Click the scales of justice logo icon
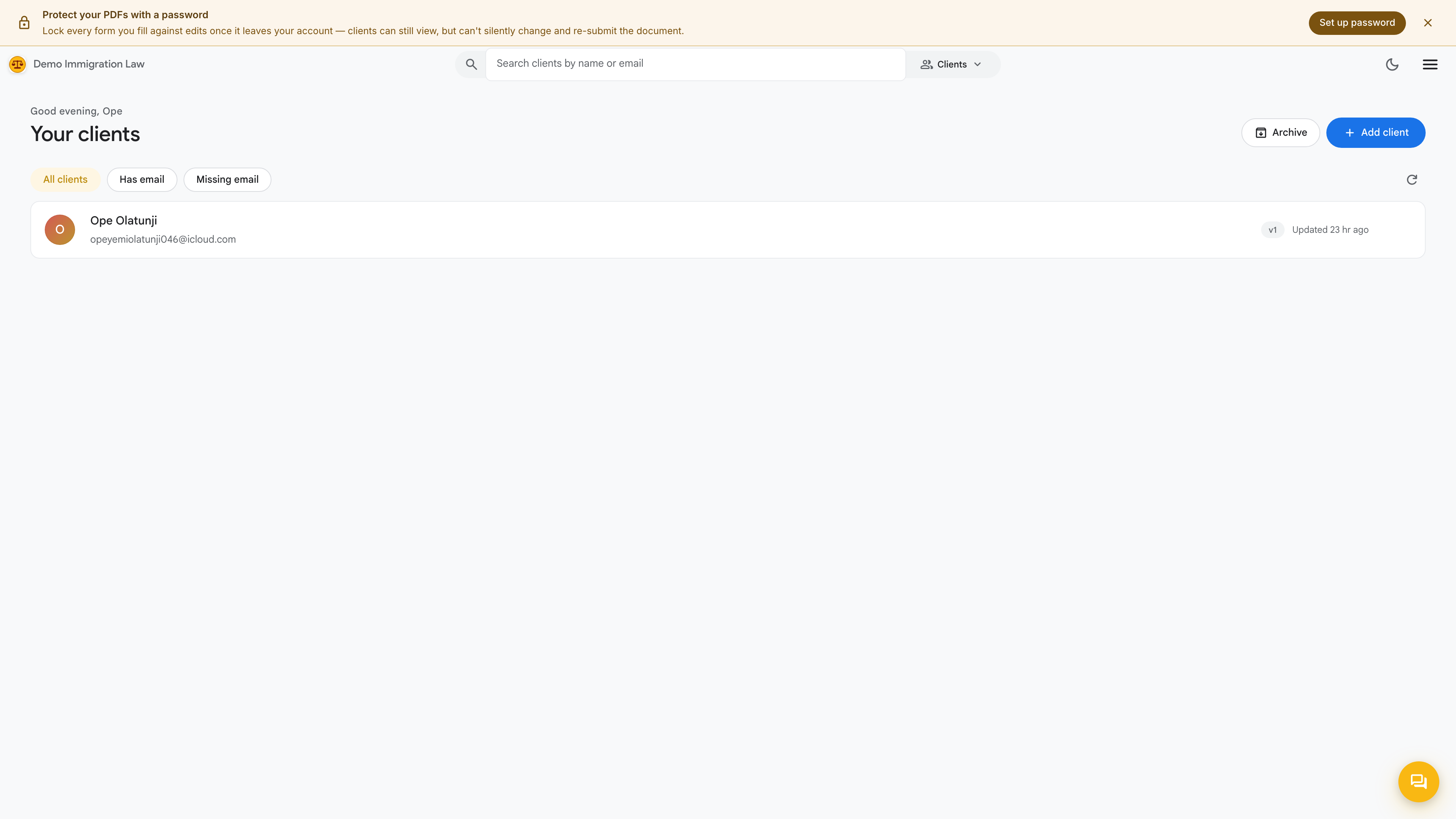The image size is (1456, 819). pyautogui.click(x=17, y=64)
